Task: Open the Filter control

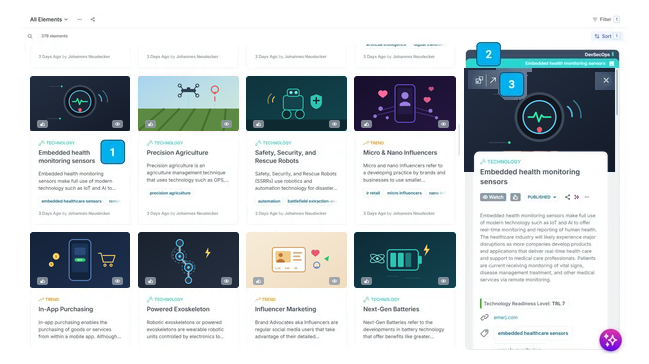Action: (606, 19)
